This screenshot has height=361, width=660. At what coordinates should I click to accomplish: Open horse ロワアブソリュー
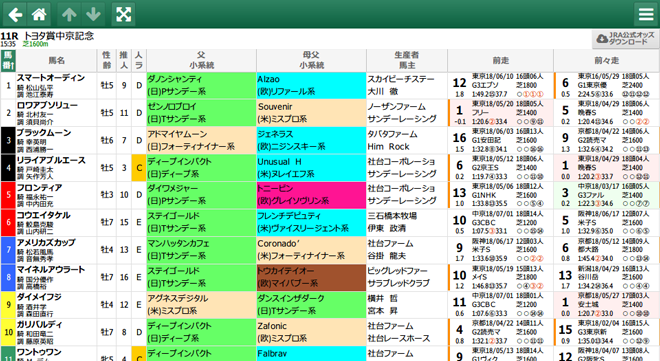click(x=47, y=105)
